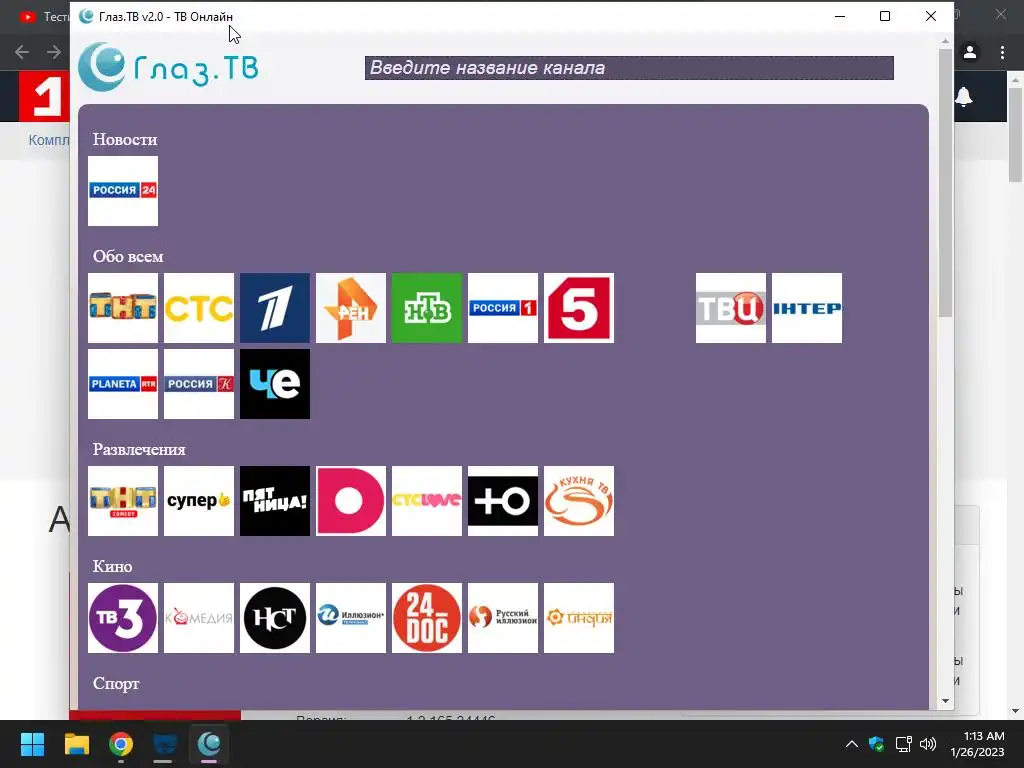The image size is (1024, 768).
Task: Open the Русский иллюзион channel
Action: pos(503,618)
